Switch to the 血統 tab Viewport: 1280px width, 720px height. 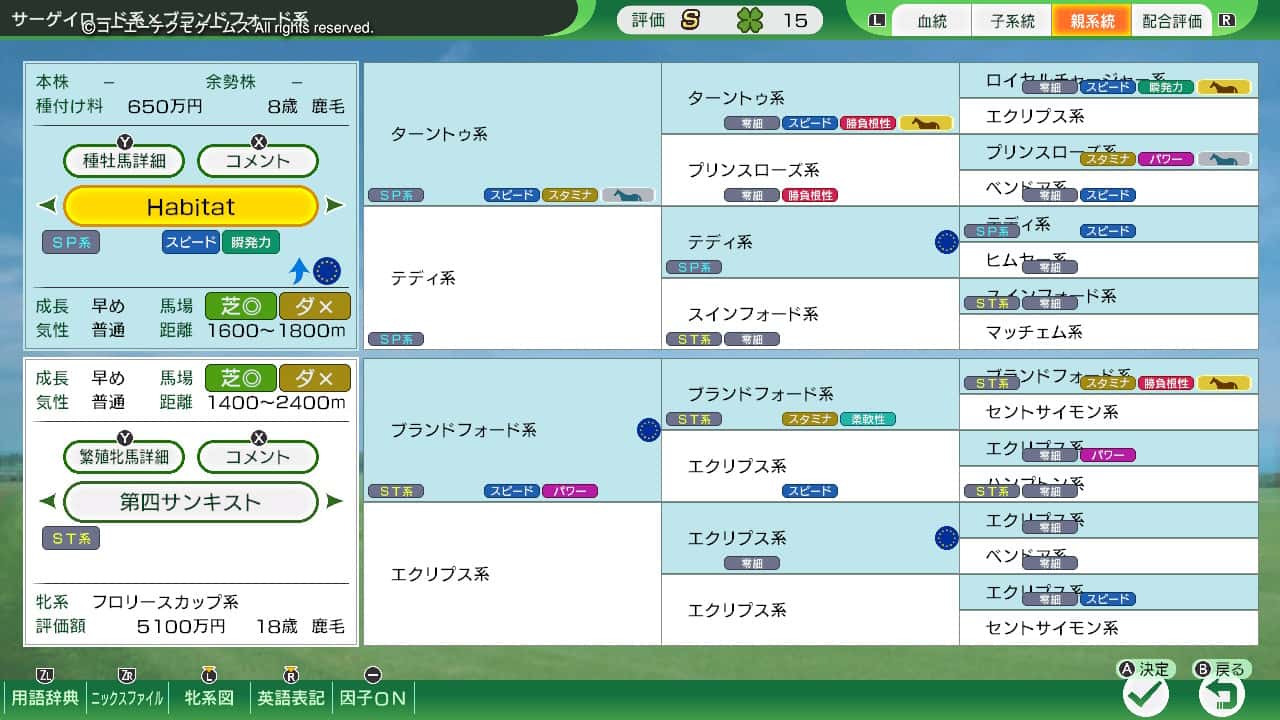point(931,21)
